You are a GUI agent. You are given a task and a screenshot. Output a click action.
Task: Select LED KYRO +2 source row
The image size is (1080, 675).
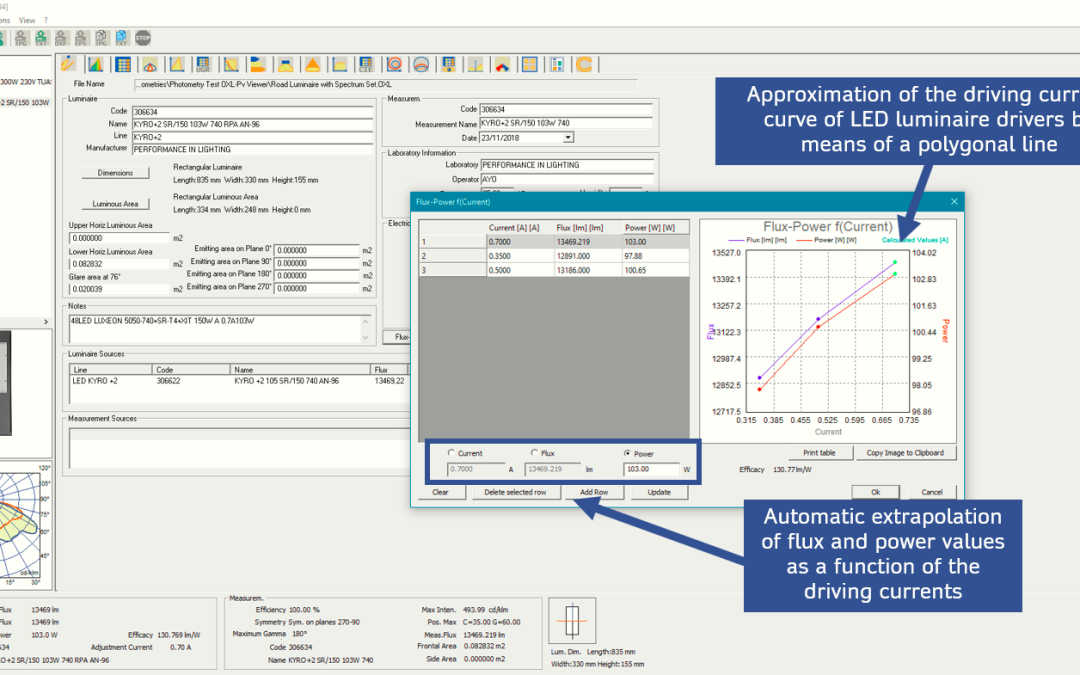coord(239,381)
